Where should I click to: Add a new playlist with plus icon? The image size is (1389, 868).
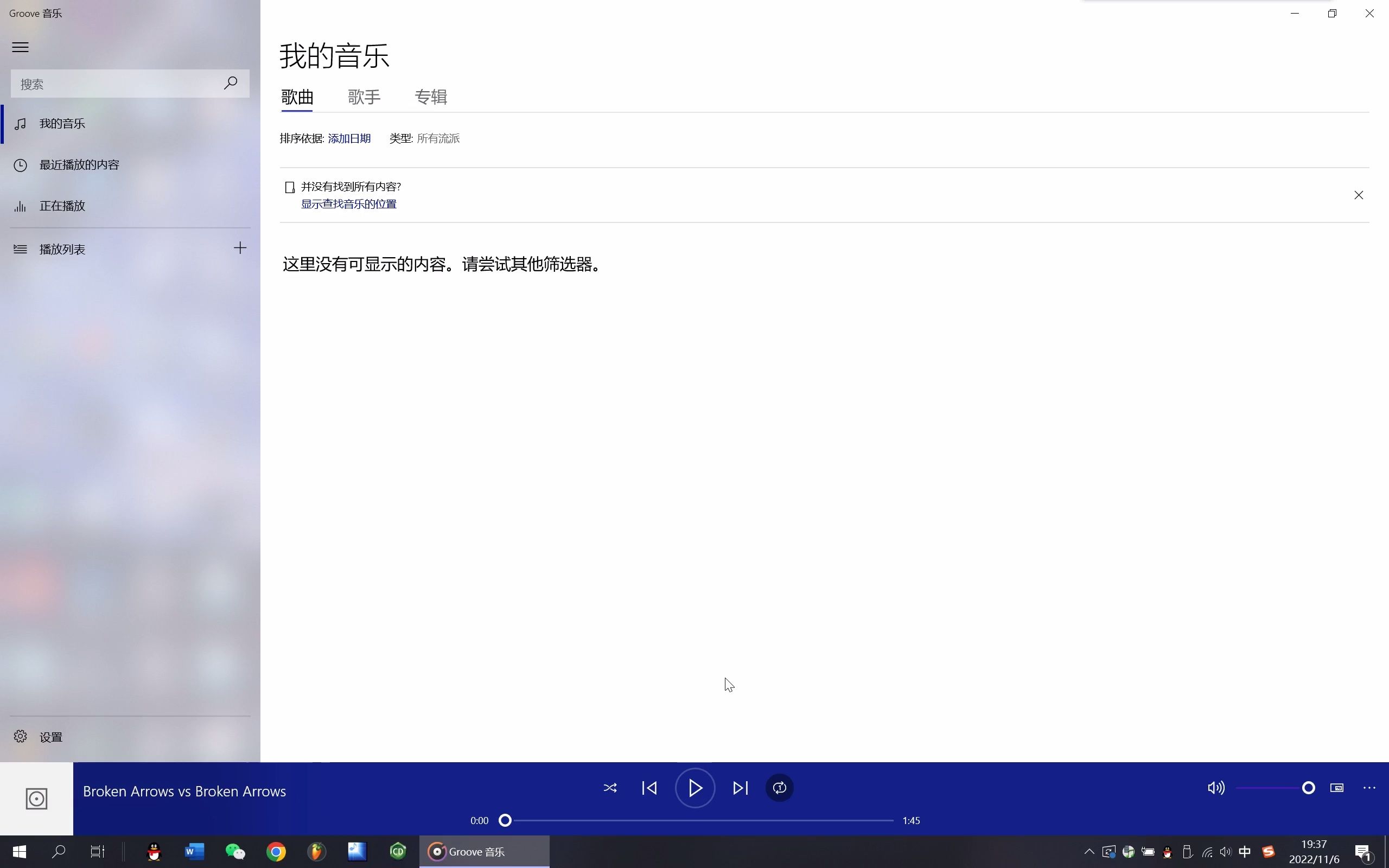point(240,248)
